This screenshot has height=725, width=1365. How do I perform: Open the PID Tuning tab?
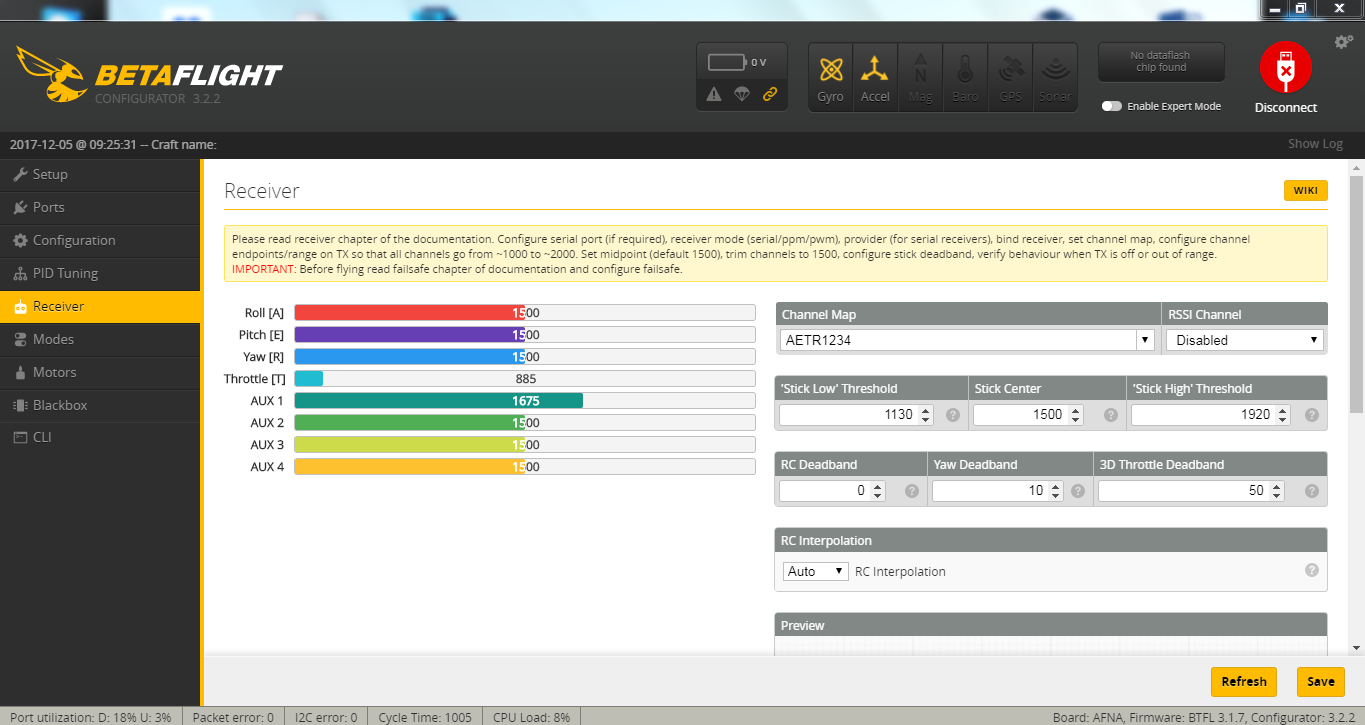65,273
